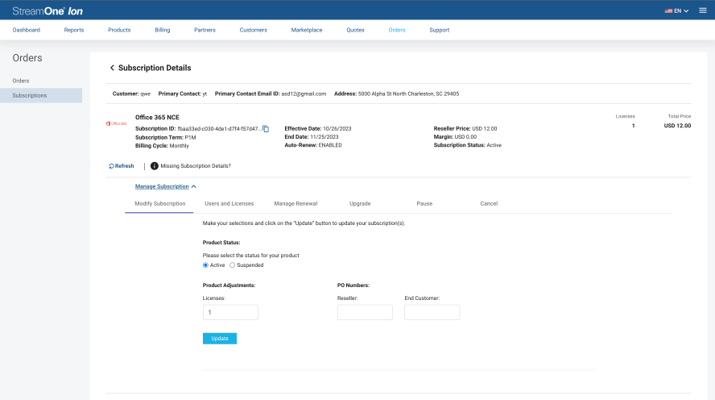Open the Manage Renewal tab
The width and height of the screenshot is (715, 400).
pos(295,203)
